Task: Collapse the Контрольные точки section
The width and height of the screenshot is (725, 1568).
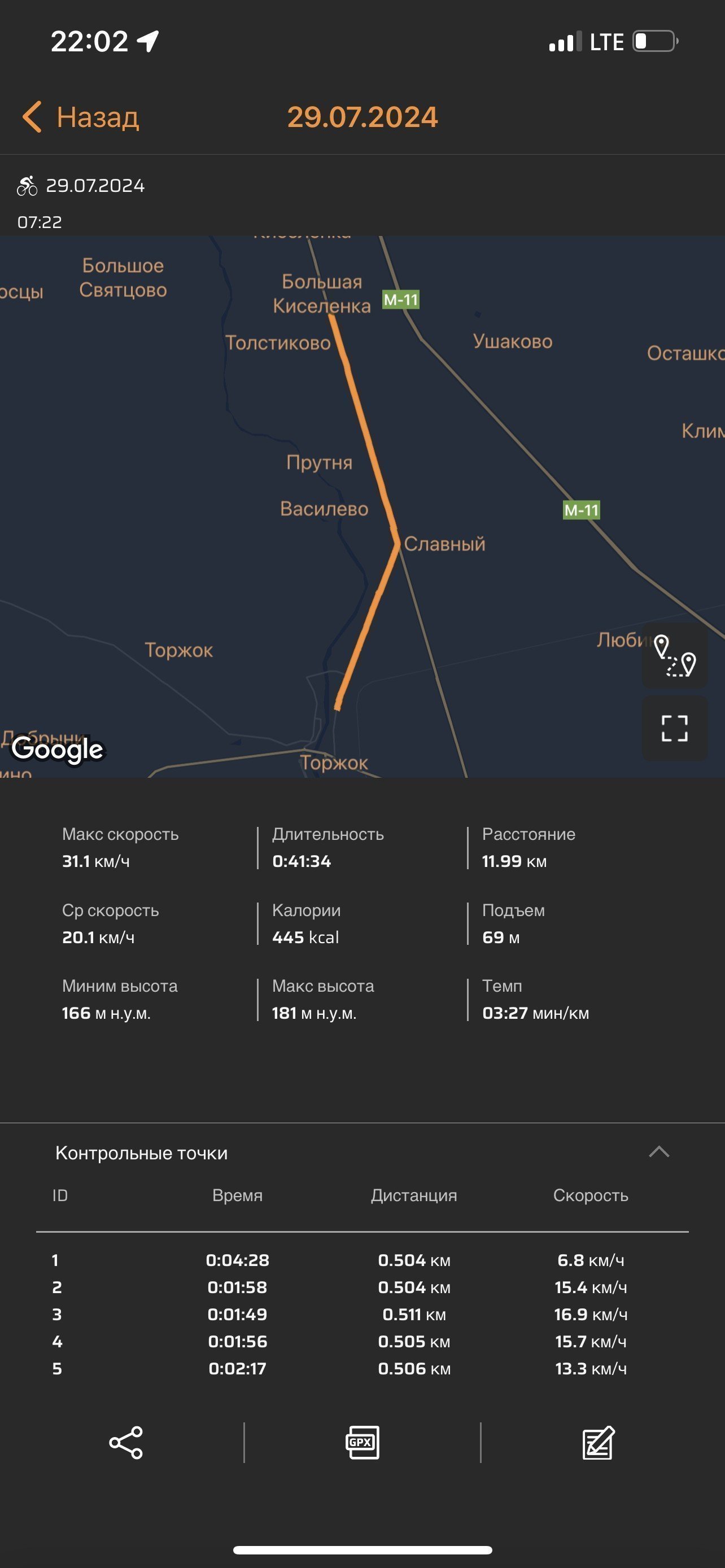Action: pyautogui.click(x=658, y=1151)
